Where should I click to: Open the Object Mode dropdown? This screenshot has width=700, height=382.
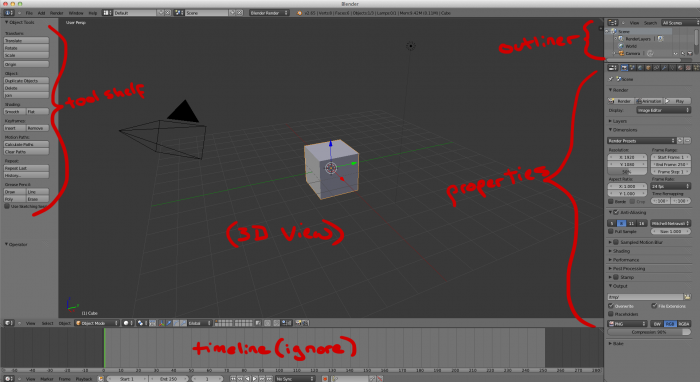(x=97, y=323)
